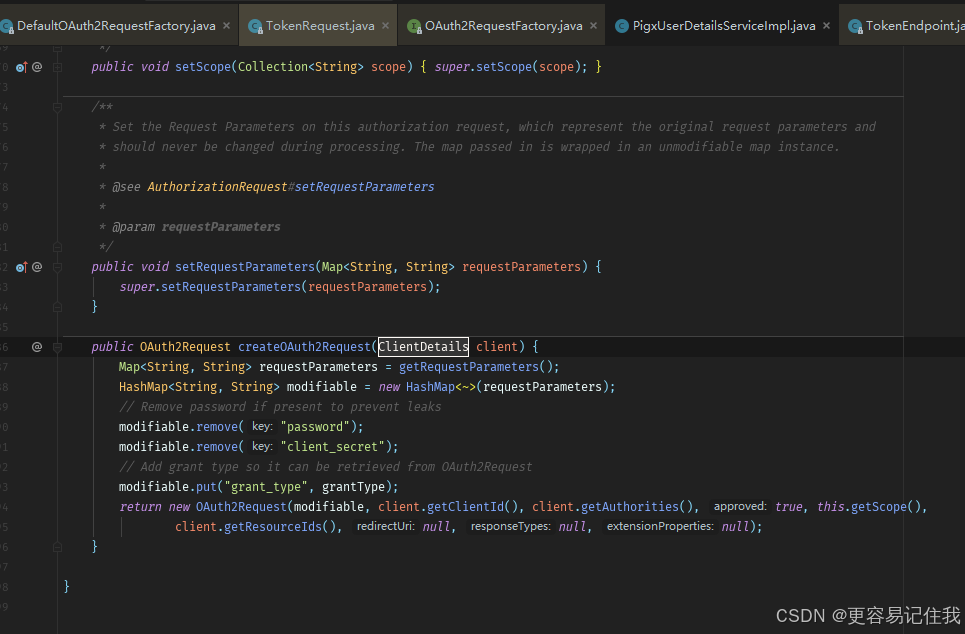Click the approved: parameter hint
The width and height of the screenshot is (965, 634).
click(740, 507)
